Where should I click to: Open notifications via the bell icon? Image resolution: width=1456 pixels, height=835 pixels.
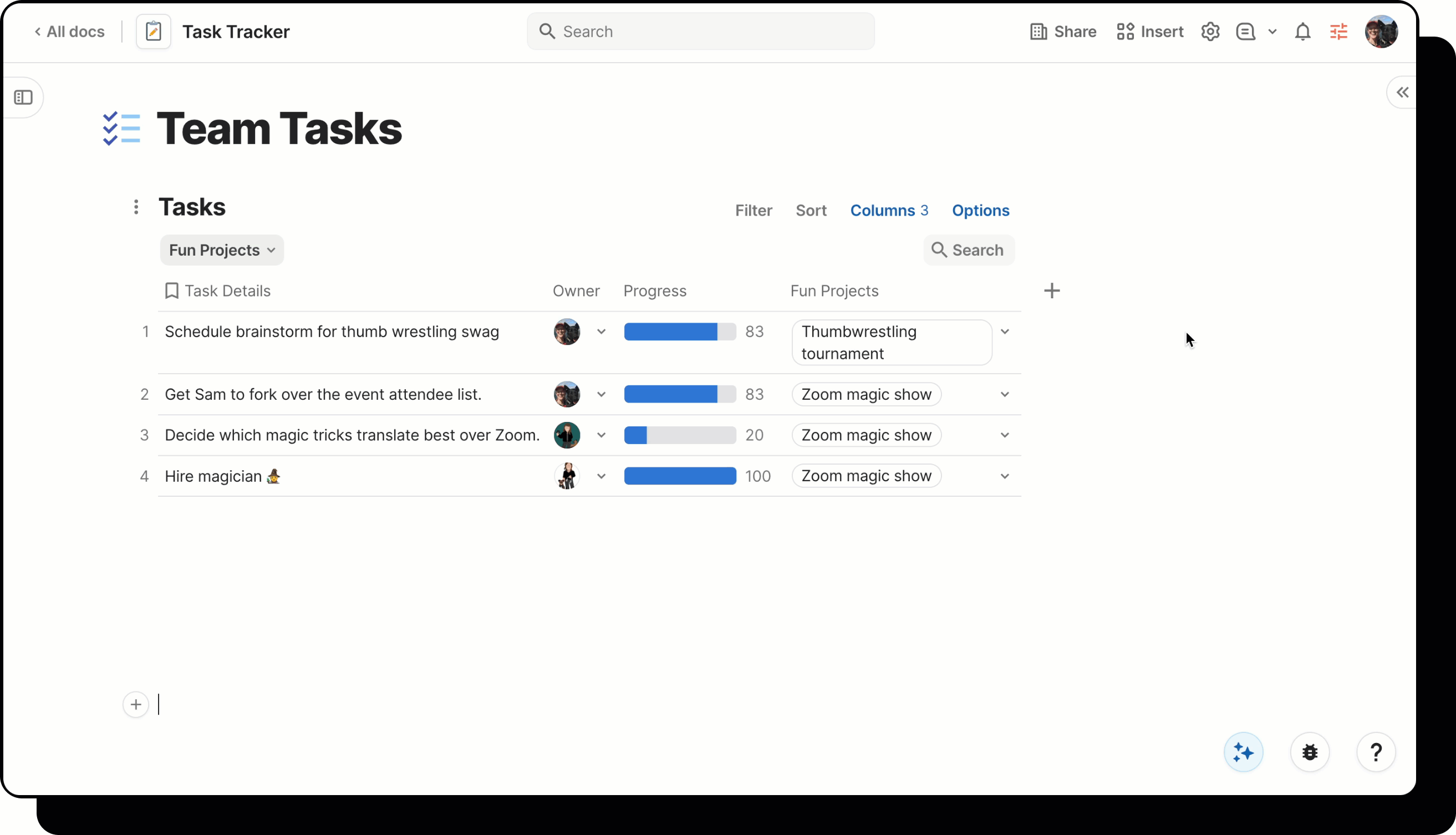(1302, 32)
